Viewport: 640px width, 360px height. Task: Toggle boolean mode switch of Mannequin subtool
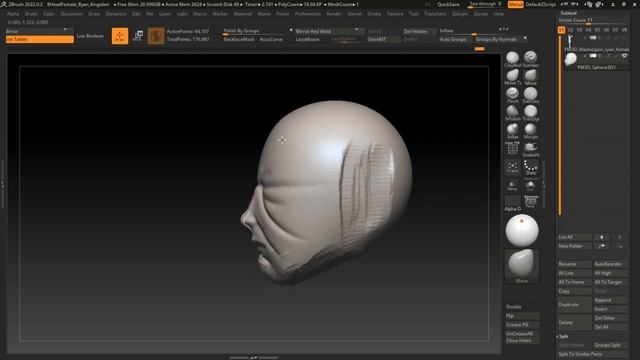click(593, 38)
